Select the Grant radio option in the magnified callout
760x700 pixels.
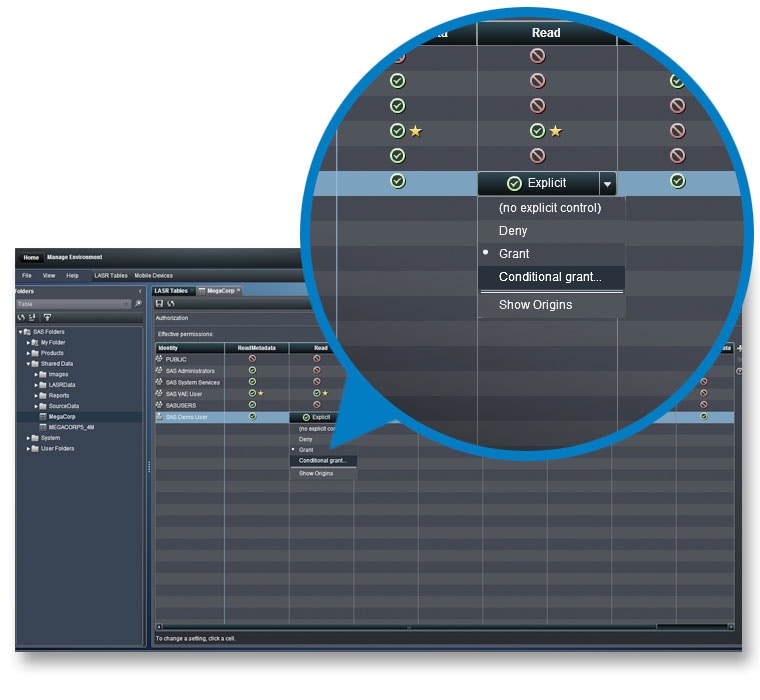point(514,254)
